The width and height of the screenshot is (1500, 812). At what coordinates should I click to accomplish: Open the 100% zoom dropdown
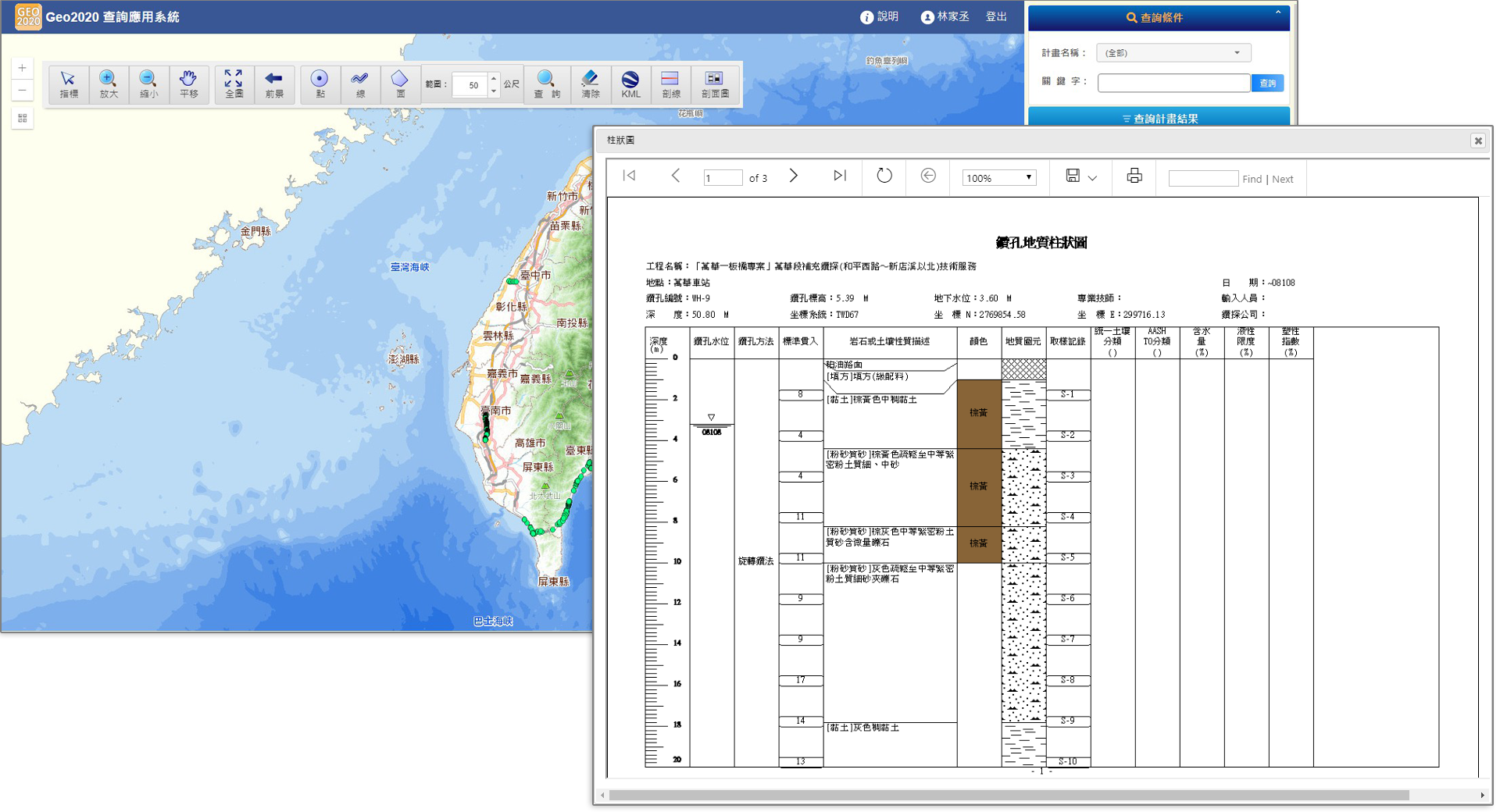999,178
